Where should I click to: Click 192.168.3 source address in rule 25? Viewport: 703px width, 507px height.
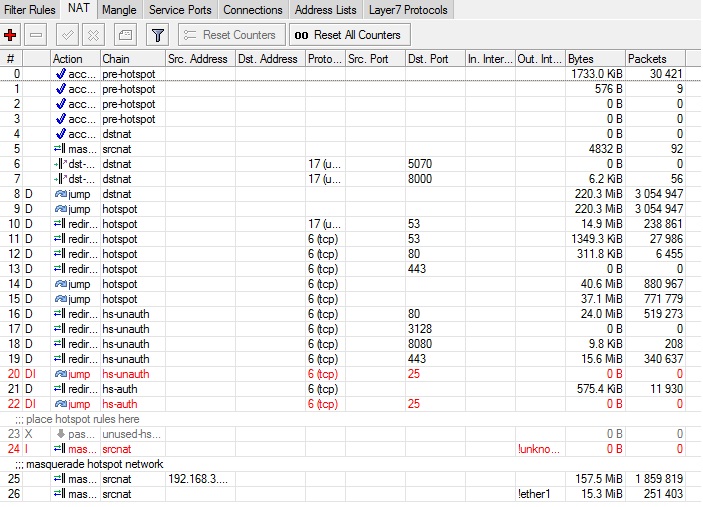pos(198,479)
